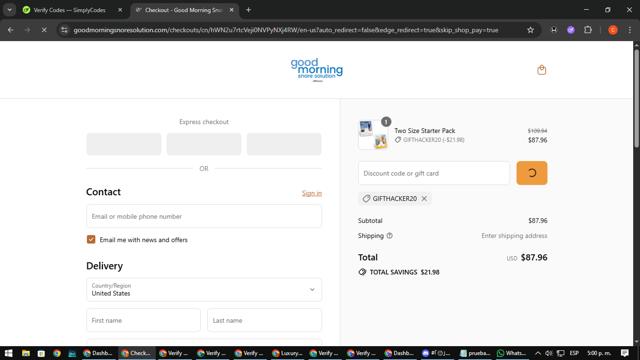Click the crossed-out original item price

click(537, 131)
